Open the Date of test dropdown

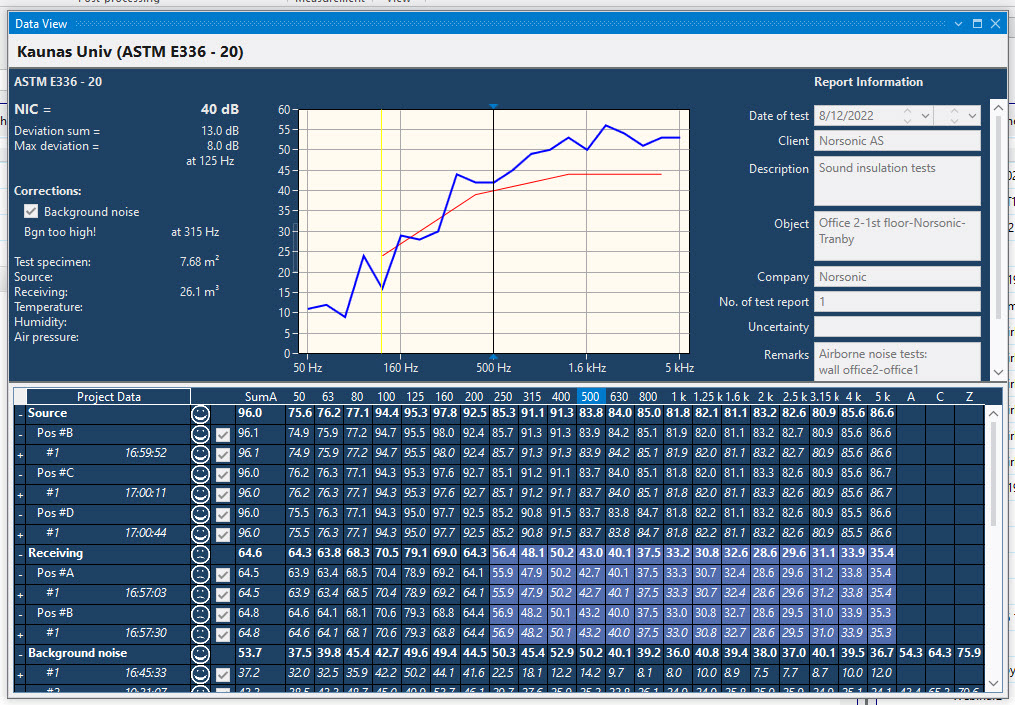924,115
